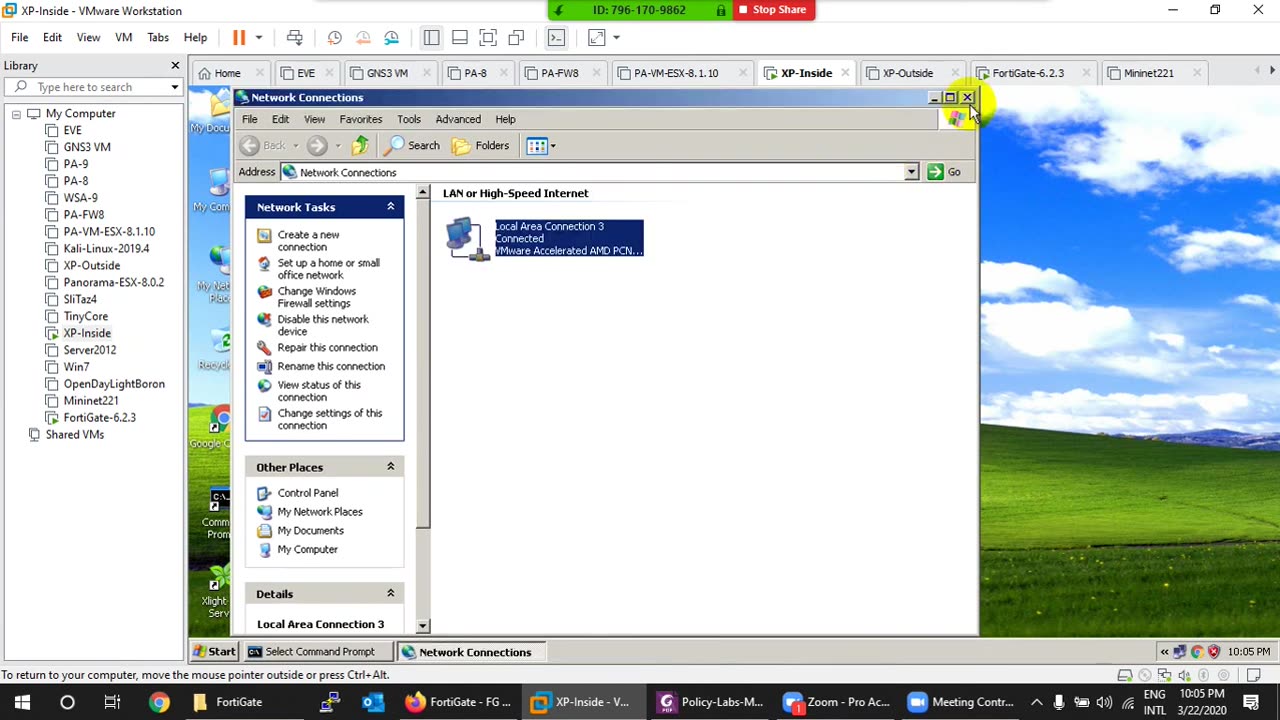Open the VMware Tabs menu
1280x720 pixels.
click(x=158, y=37)
